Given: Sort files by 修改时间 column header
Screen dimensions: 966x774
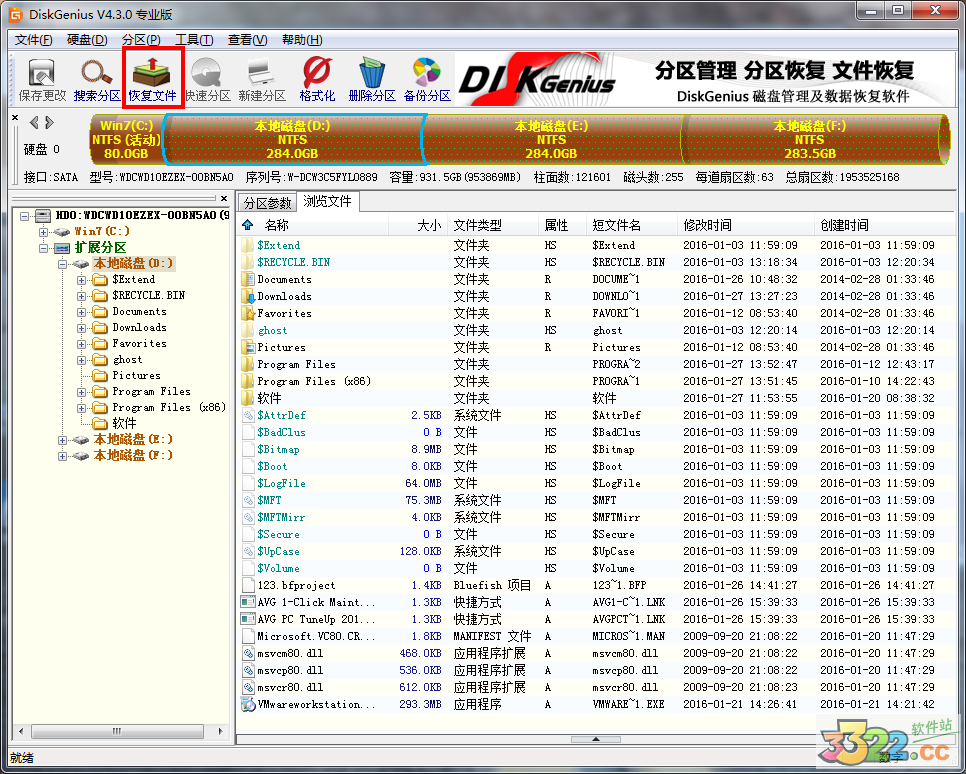Looking at the screenshot, I should click(x=707, y=225).
